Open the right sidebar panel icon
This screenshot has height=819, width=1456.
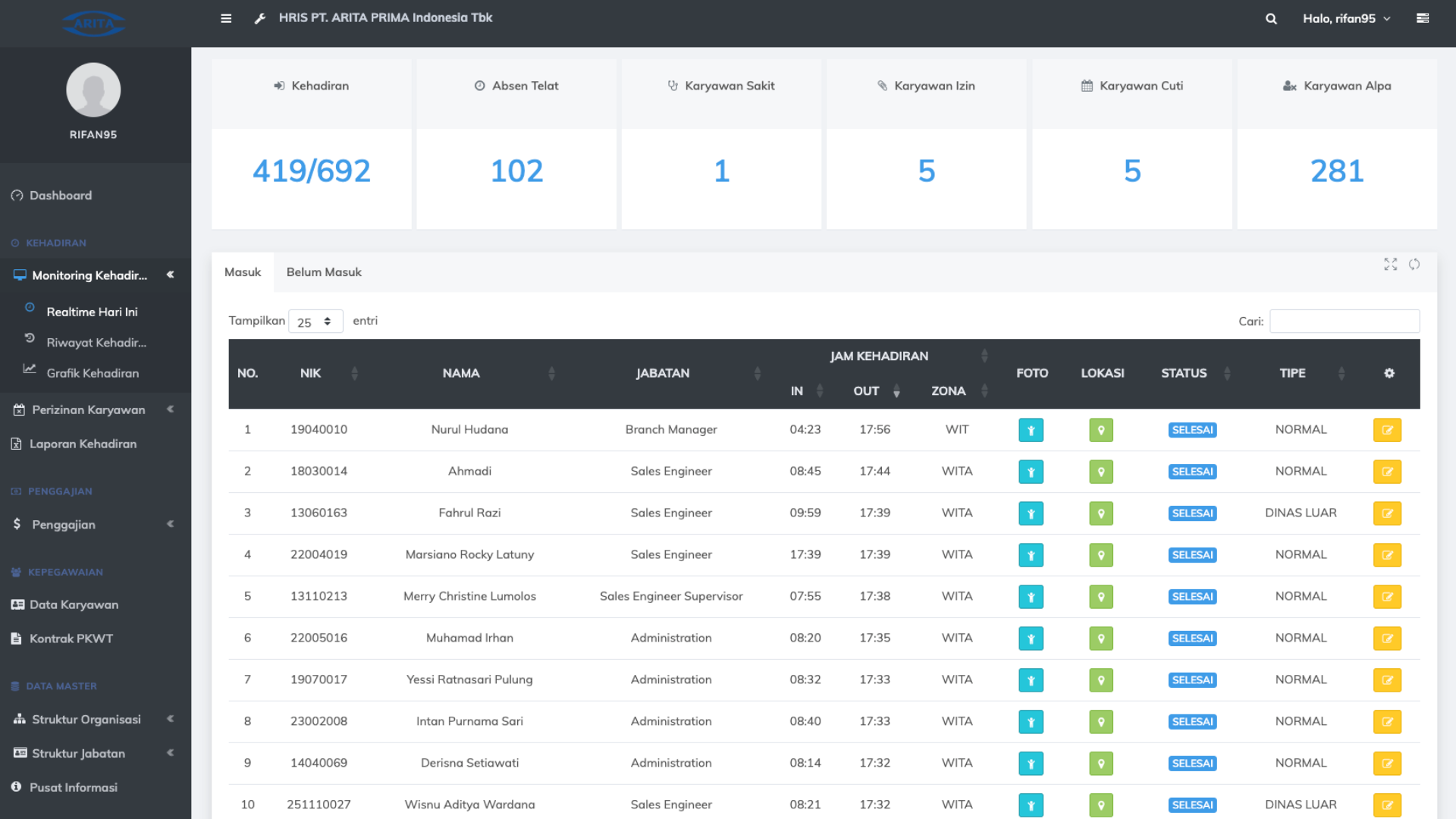click(x=1423, y=18)
